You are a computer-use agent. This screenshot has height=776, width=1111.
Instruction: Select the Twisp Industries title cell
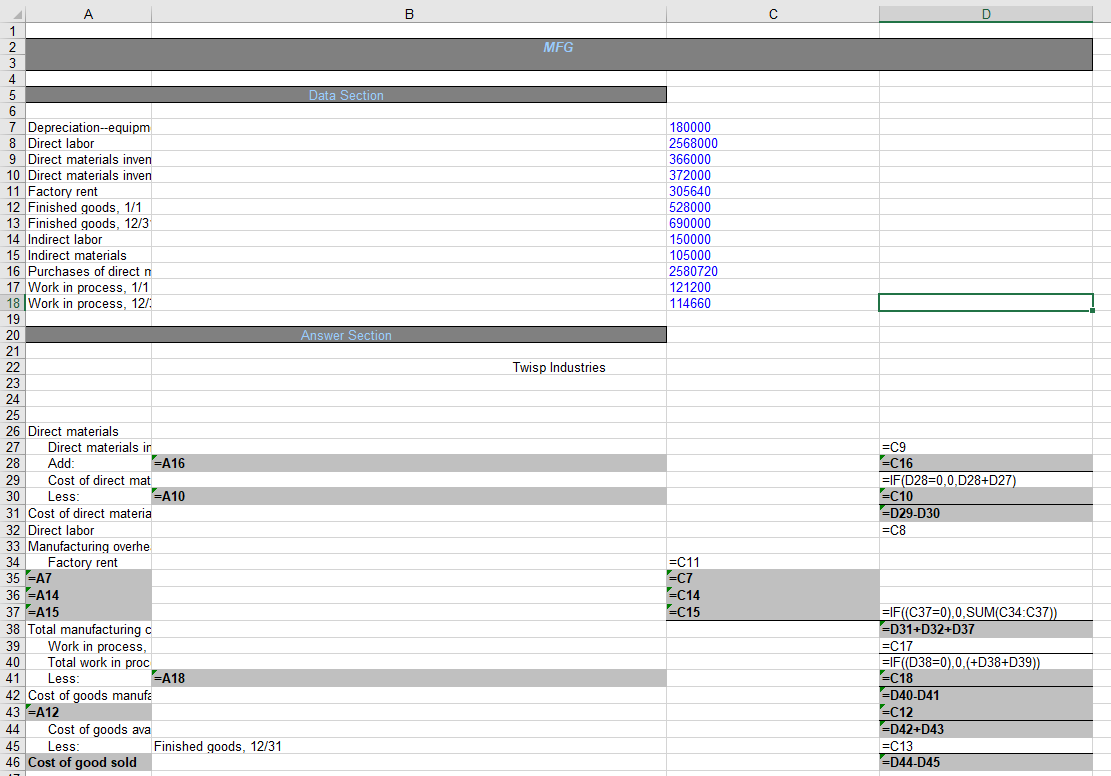558,367
